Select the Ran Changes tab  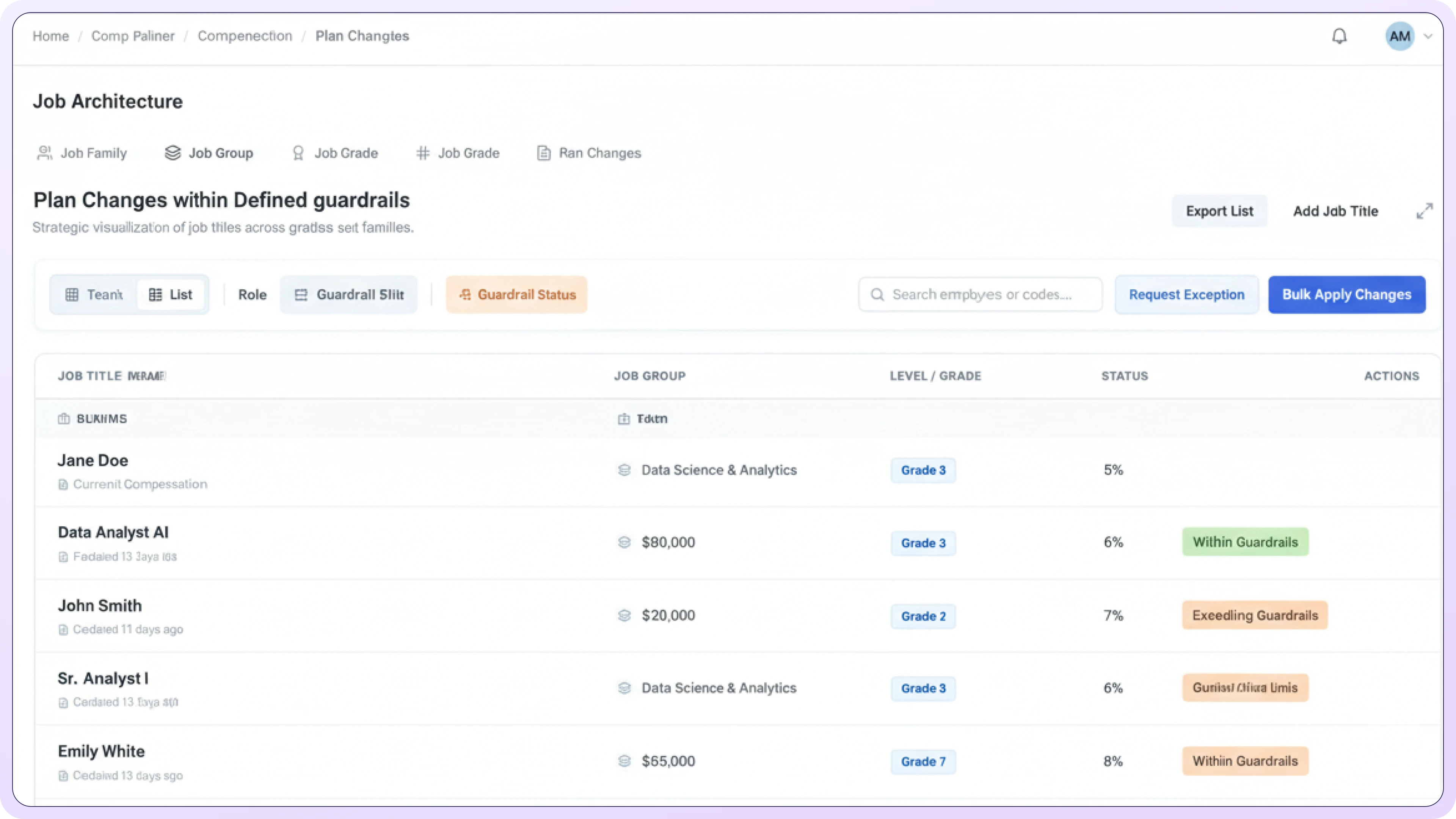point(589,153)
